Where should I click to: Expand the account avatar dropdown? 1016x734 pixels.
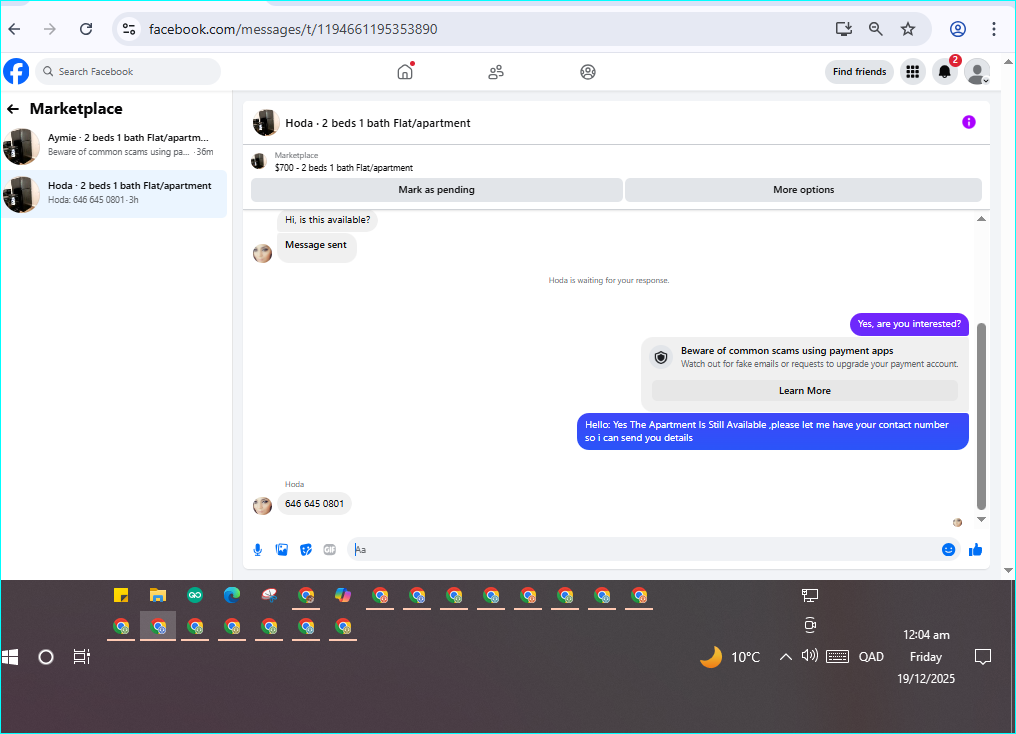[x=977, y=71]
